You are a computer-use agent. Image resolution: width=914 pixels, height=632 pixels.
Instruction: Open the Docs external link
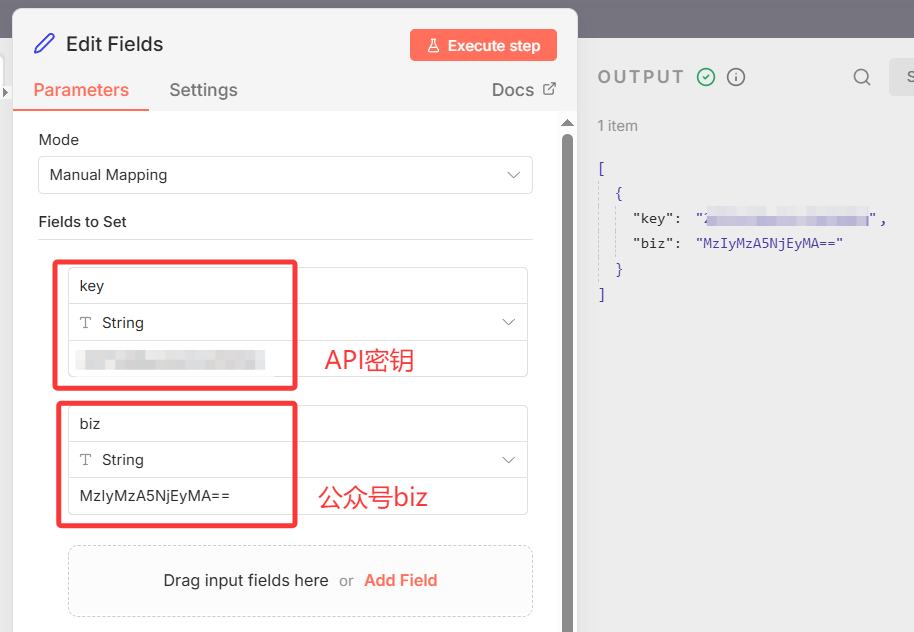523,90
